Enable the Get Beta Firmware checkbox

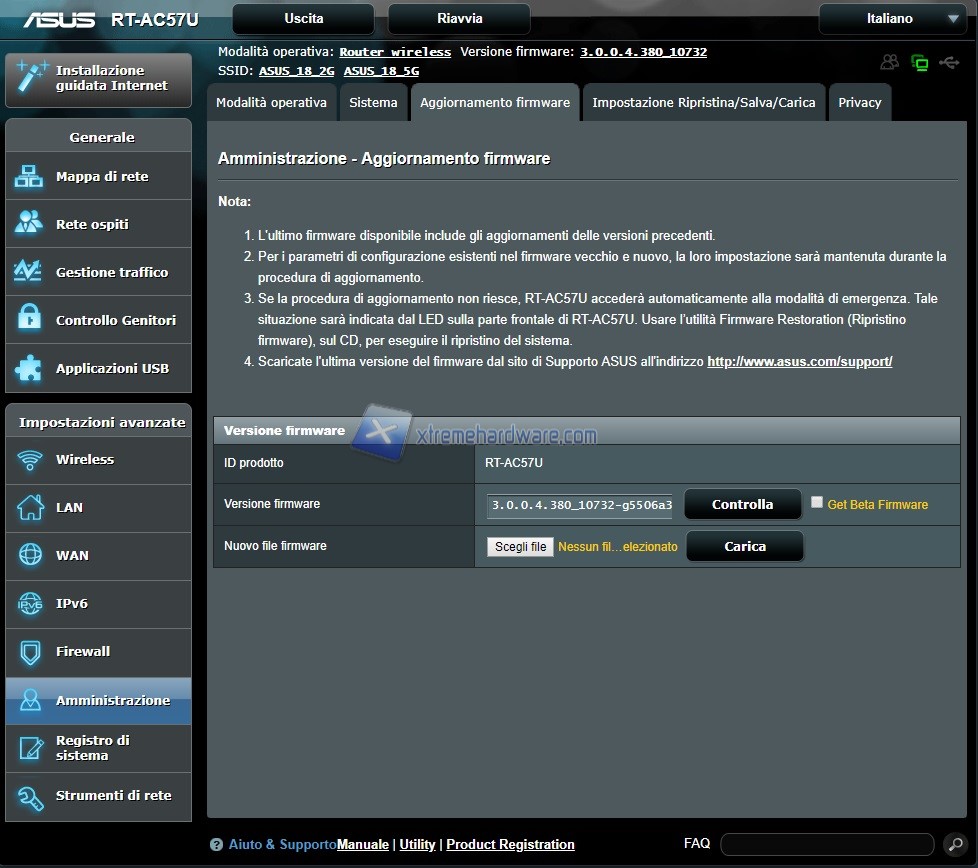click(x=817, y=503)
